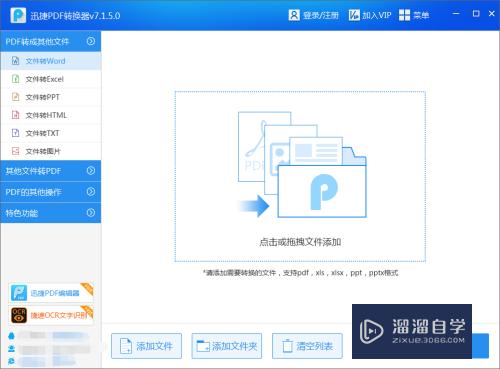Click the document icon on 添加文件

(126, 346)
